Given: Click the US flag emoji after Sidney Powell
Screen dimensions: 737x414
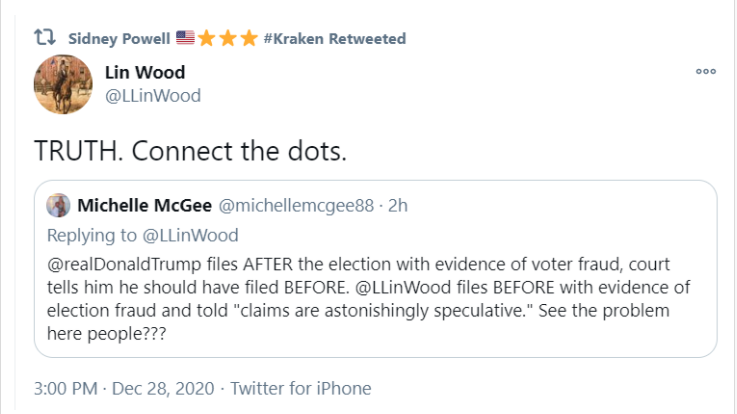Looking at the screenshot, I should tap(185, 38).
